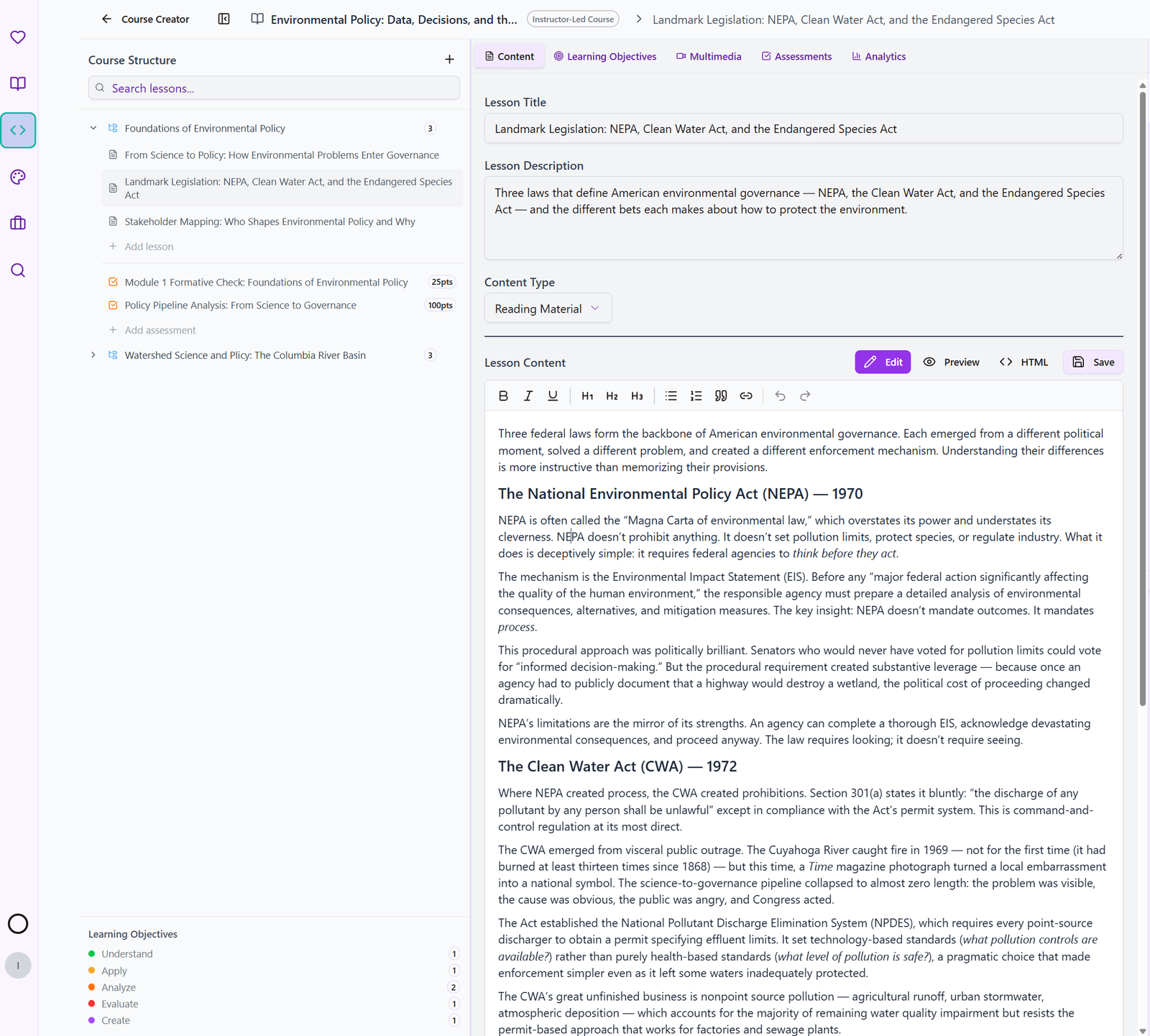Open the Assessments tab

[x=796, y=56]
